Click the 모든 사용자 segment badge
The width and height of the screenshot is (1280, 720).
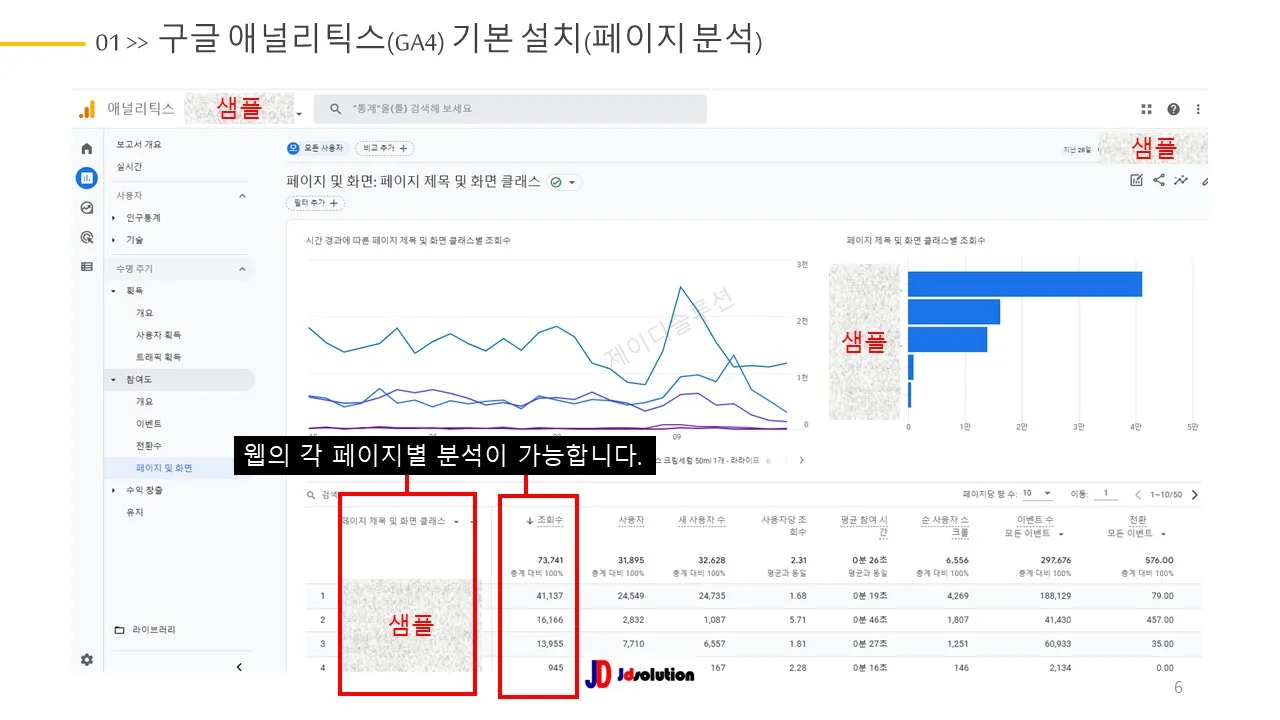point(316,148)
